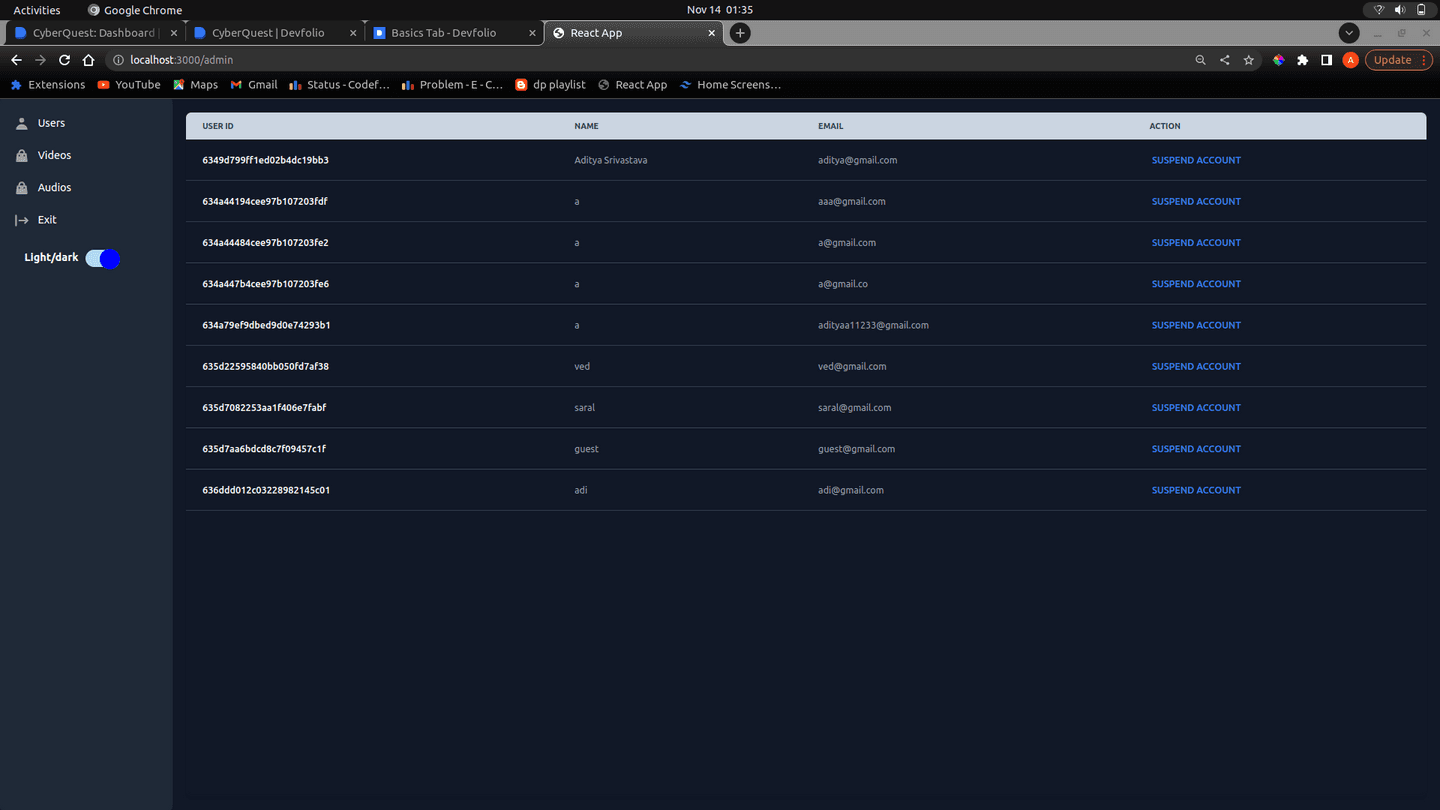Suspend account for user adi

[x=1196, y=490]
